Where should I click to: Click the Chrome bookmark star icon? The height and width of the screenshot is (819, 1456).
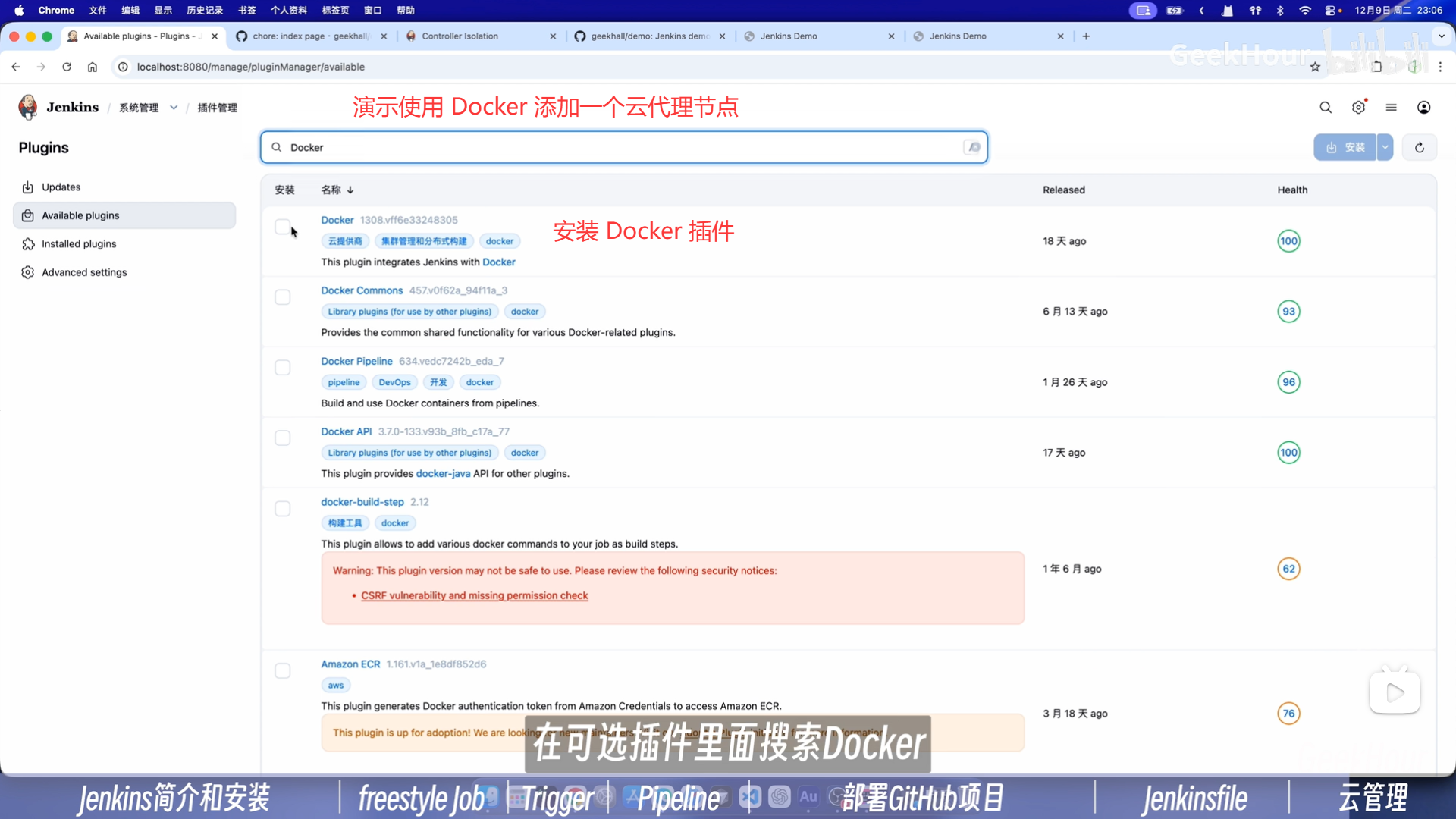1315,67
